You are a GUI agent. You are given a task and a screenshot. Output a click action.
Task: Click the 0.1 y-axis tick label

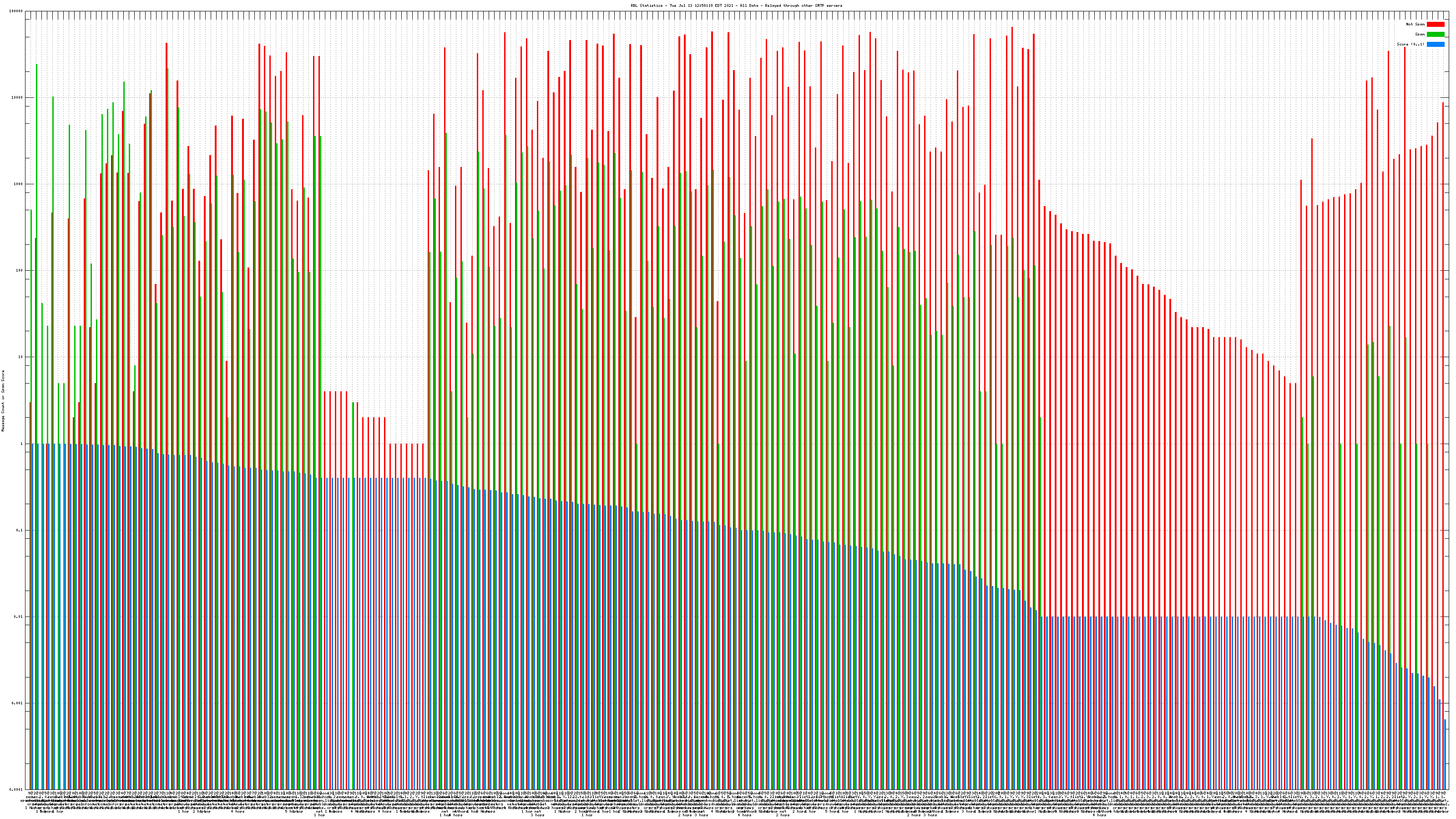point(20,530)
